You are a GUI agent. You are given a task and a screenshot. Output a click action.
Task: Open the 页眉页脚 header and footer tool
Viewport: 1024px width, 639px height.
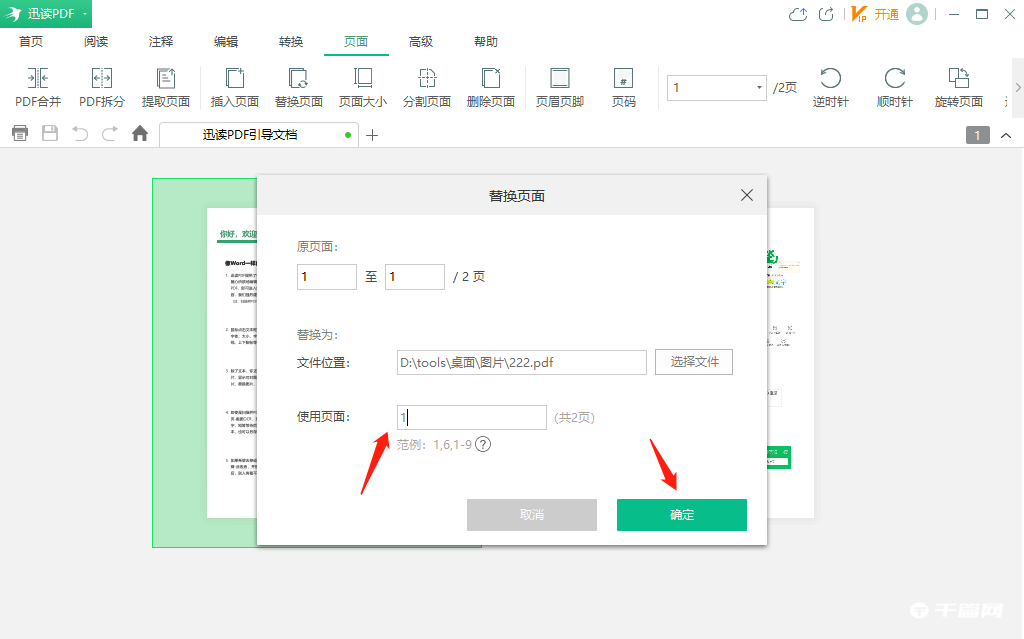coord(558,88)
